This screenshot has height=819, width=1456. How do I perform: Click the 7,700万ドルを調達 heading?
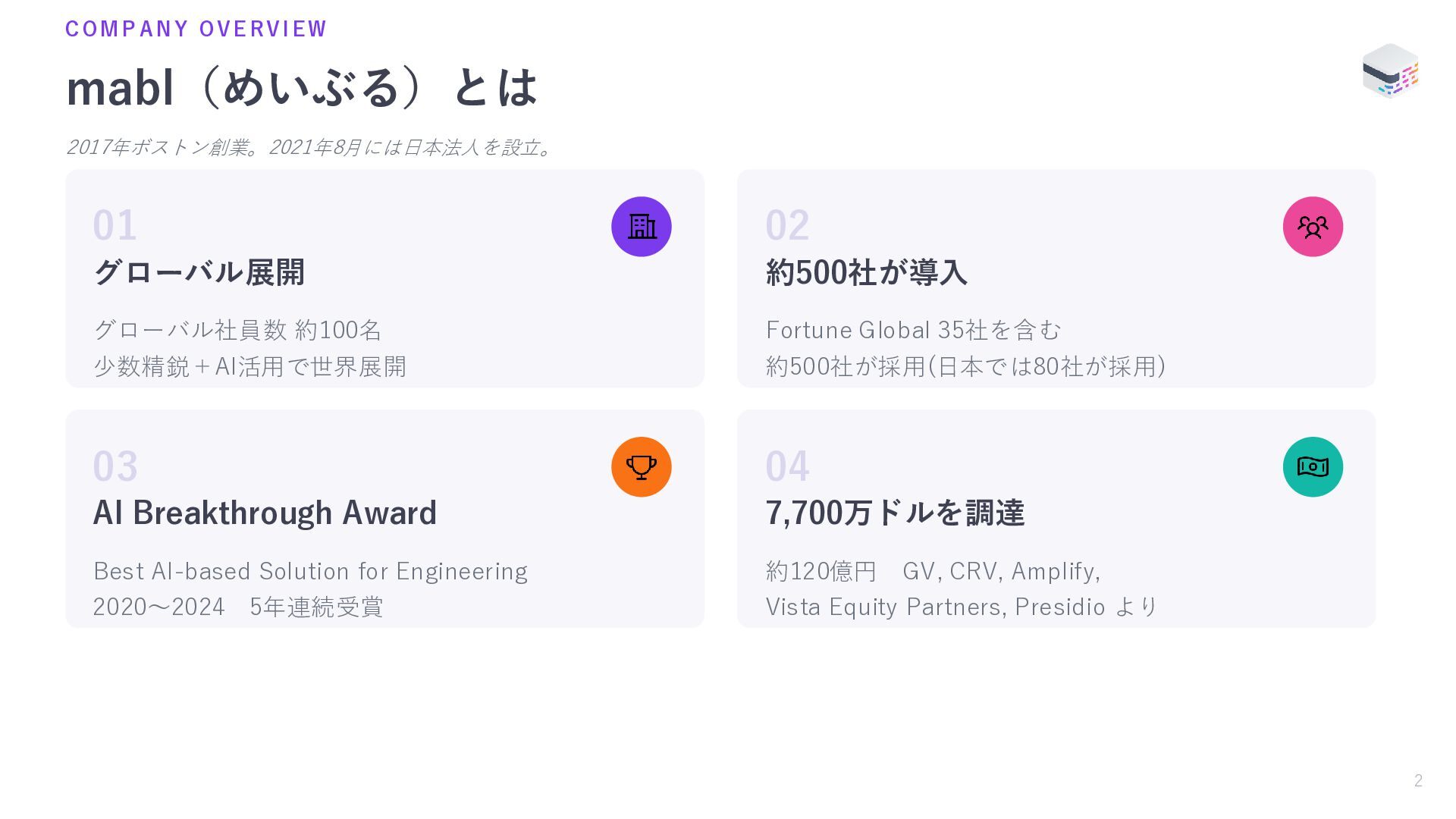(x=895, y=513)
